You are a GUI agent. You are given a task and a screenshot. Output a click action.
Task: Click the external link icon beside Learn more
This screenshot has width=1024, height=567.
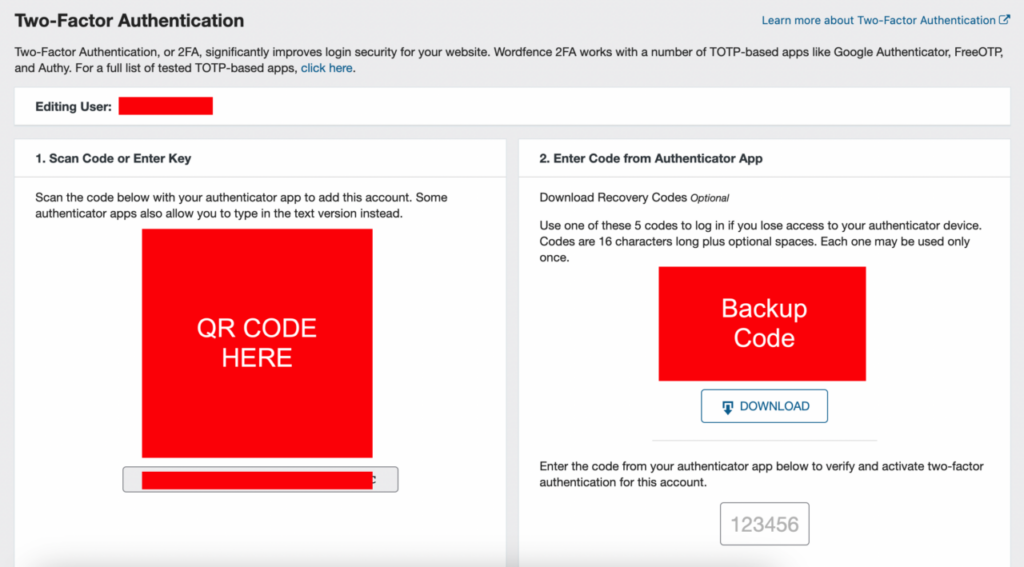[1004, 20]
